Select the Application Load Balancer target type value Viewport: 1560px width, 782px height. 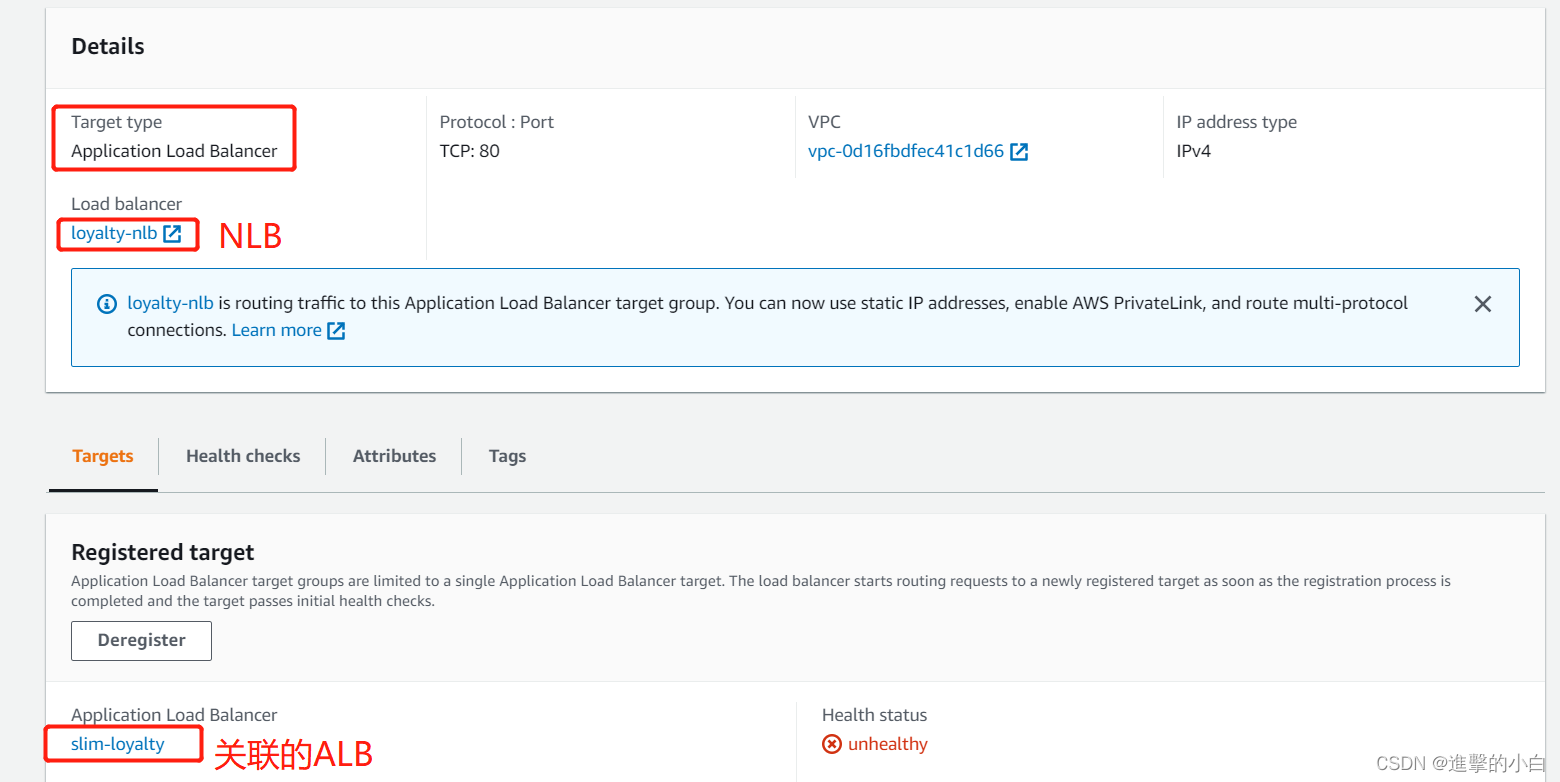pos(174,151)
